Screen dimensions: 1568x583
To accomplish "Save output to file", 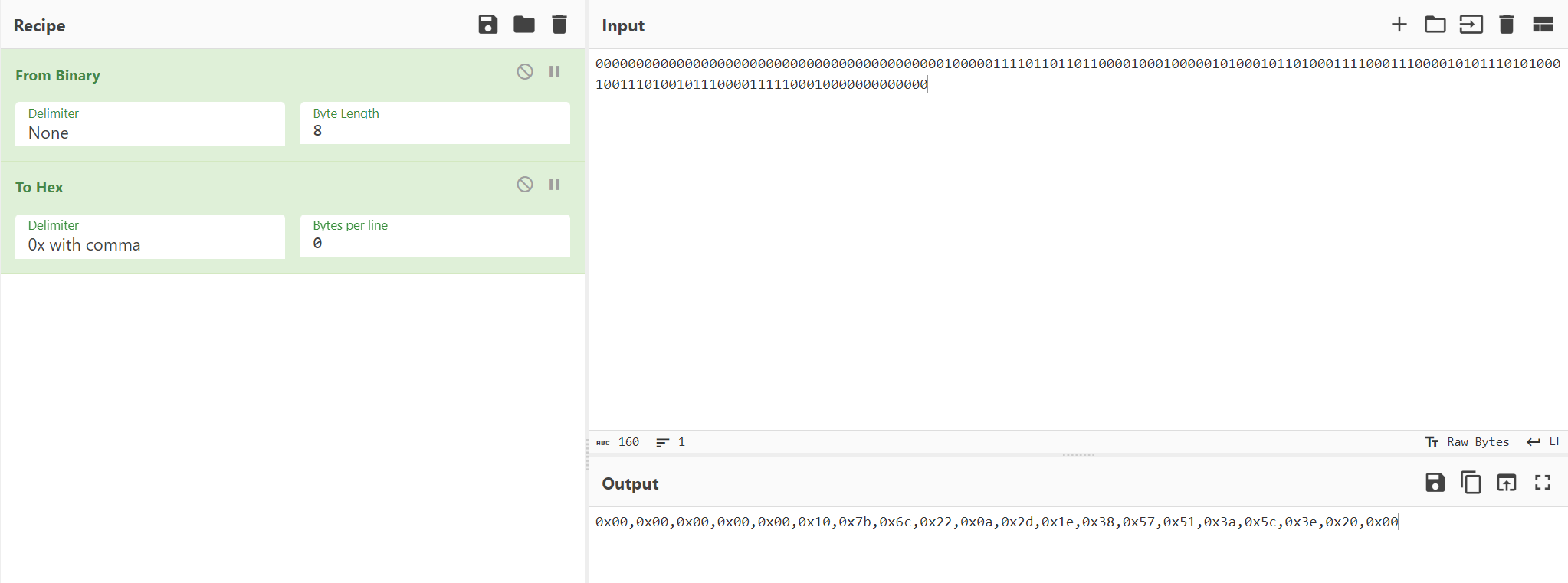I will point(1435,483).
